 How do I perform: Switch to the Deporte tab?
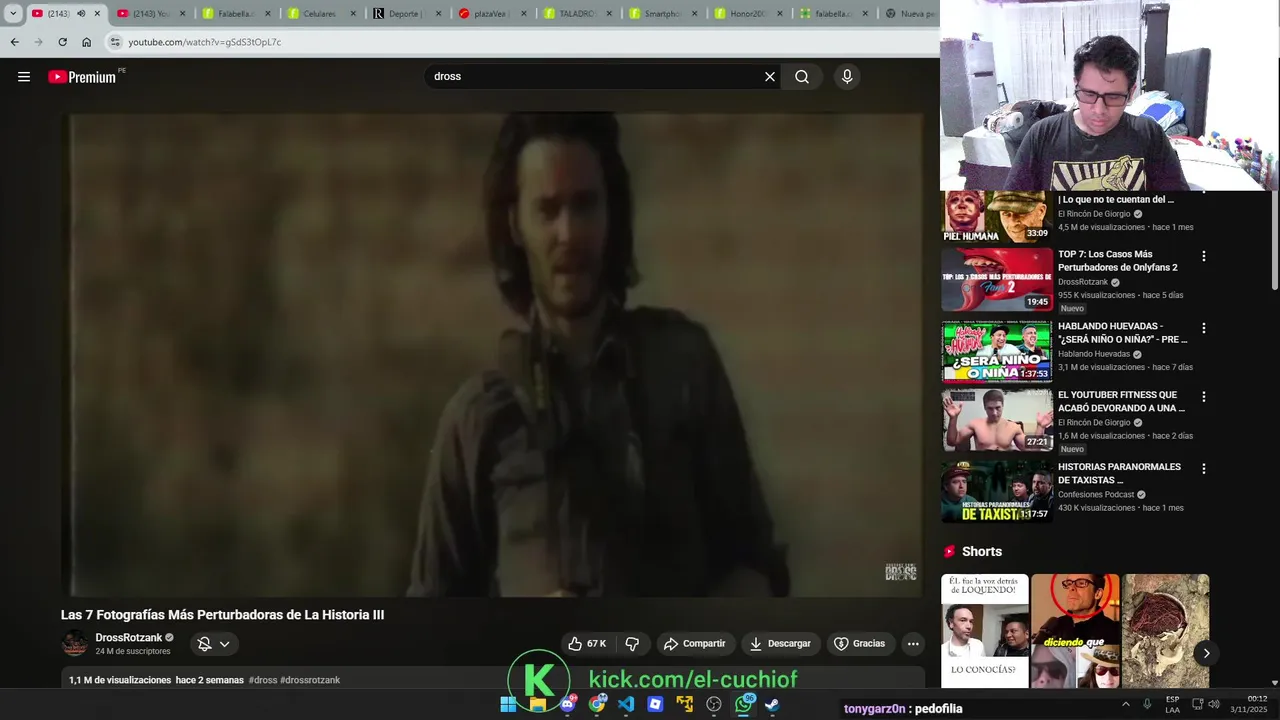click(405, 14)
